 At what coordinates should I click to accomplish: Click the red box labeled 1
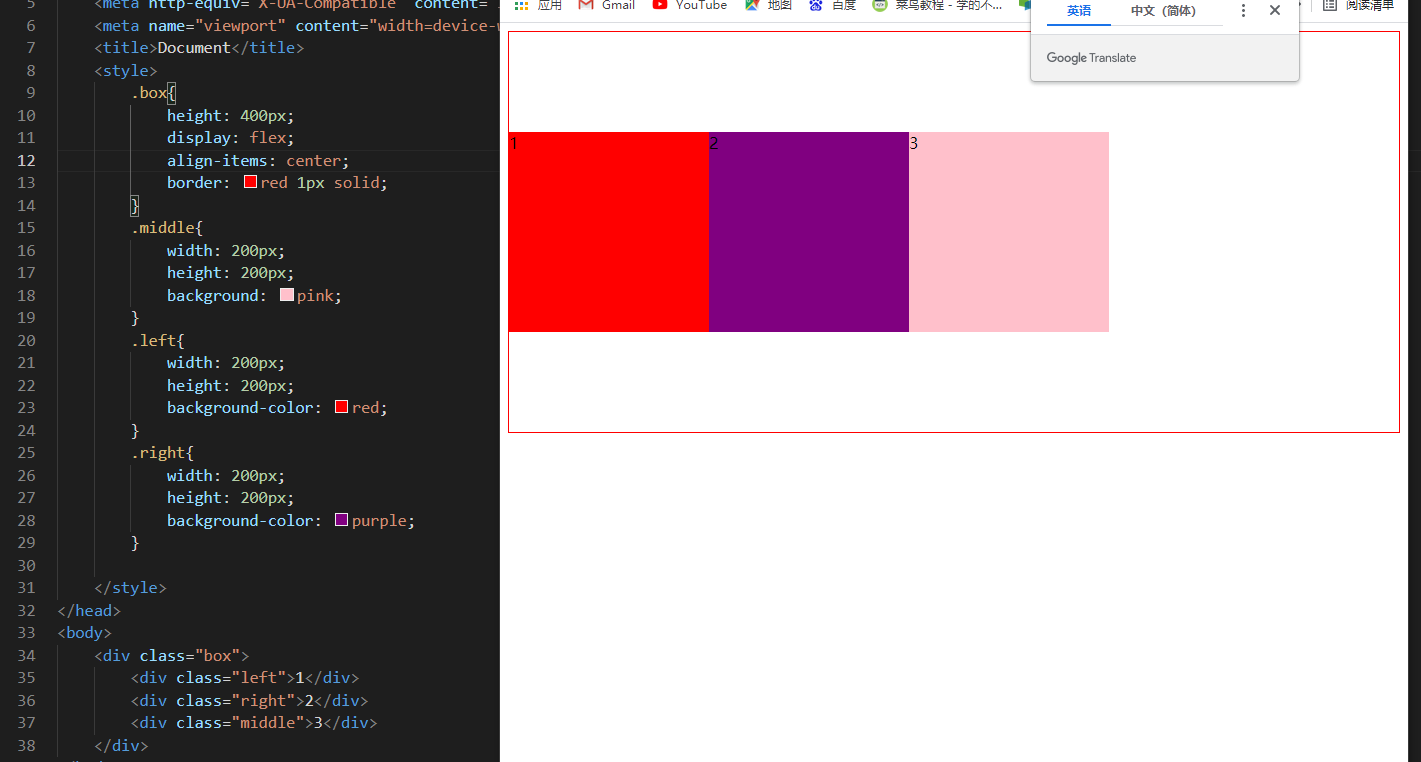pos(609,232)
